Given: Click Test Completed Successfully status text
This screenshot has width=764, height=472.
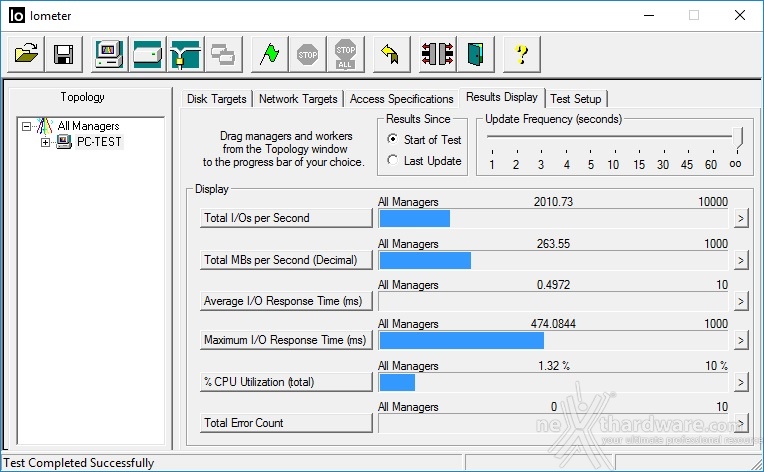Looking at the screenshot, I should tap(78, 463).
